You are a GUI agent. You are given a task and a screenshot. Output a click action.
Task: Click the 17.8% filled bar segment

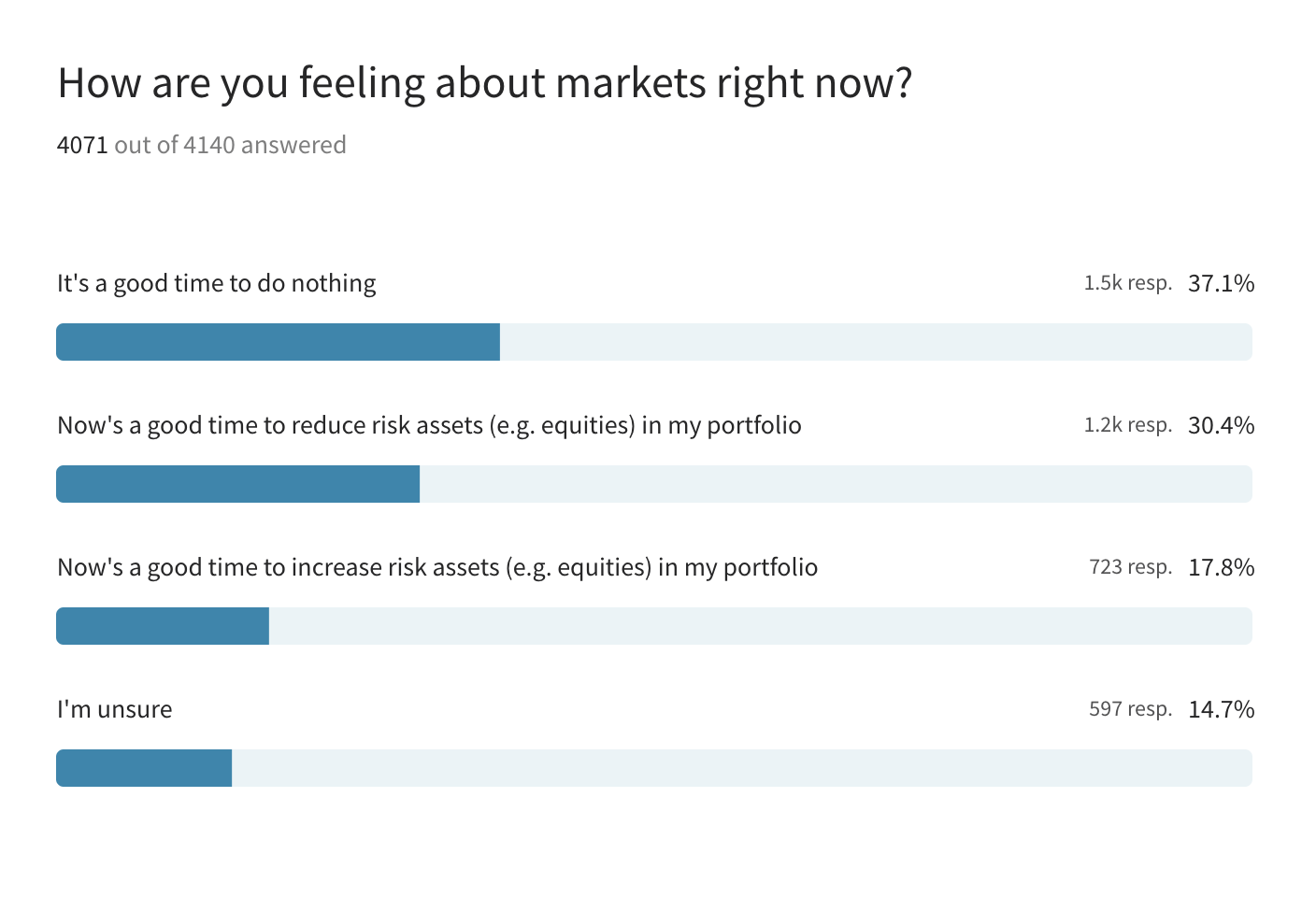(x=163, y=626)
